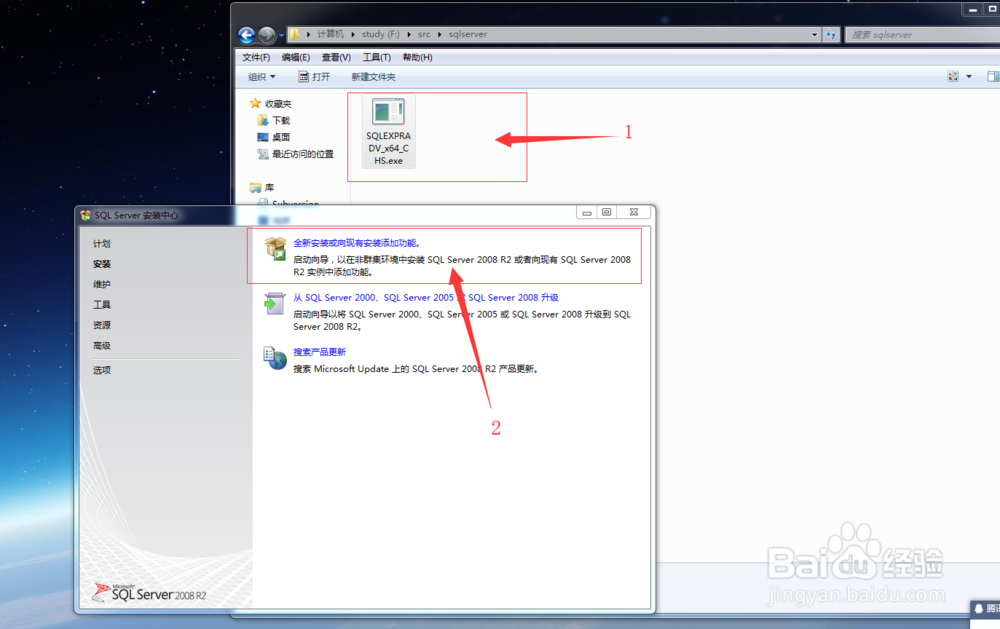Minimize the SQL Server 安装中心 window
Screen dimensions: 1000x629
click(x=587, y=212)
